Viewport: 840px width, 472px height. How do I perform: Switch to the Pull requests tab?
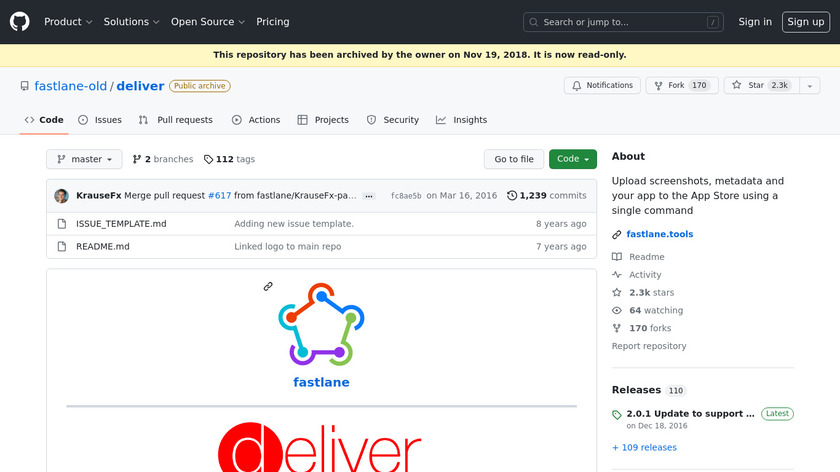pos(175,120)
